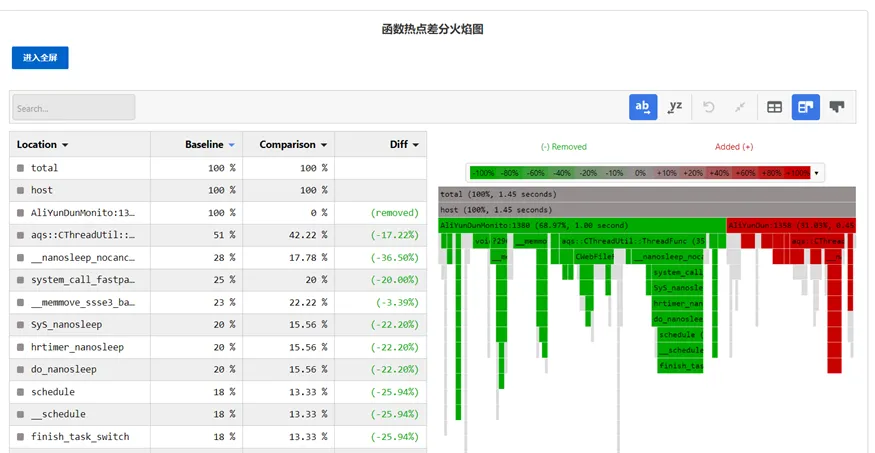Viewport: 875px width, 453px height.
Task: Select head-first 'ab' fit mode
Action: point(643,107)
